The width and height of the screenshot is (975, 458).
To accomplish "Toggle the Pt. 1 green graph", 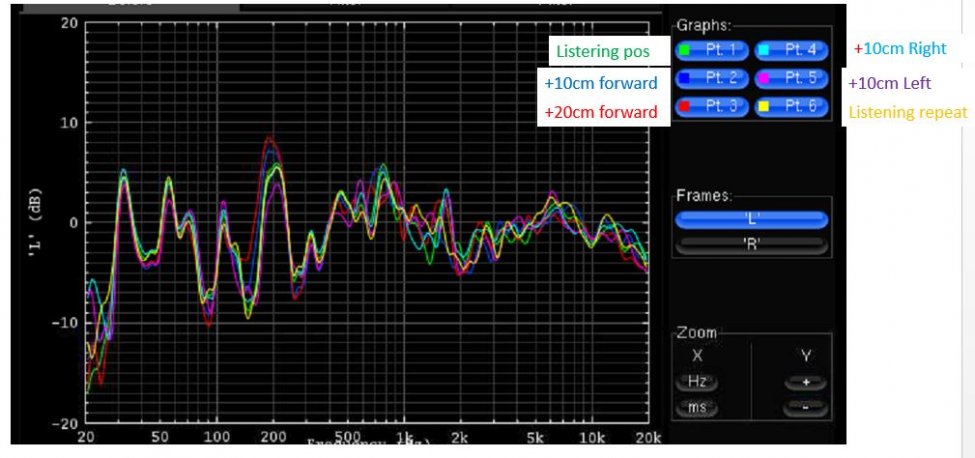I will point(712,50).
